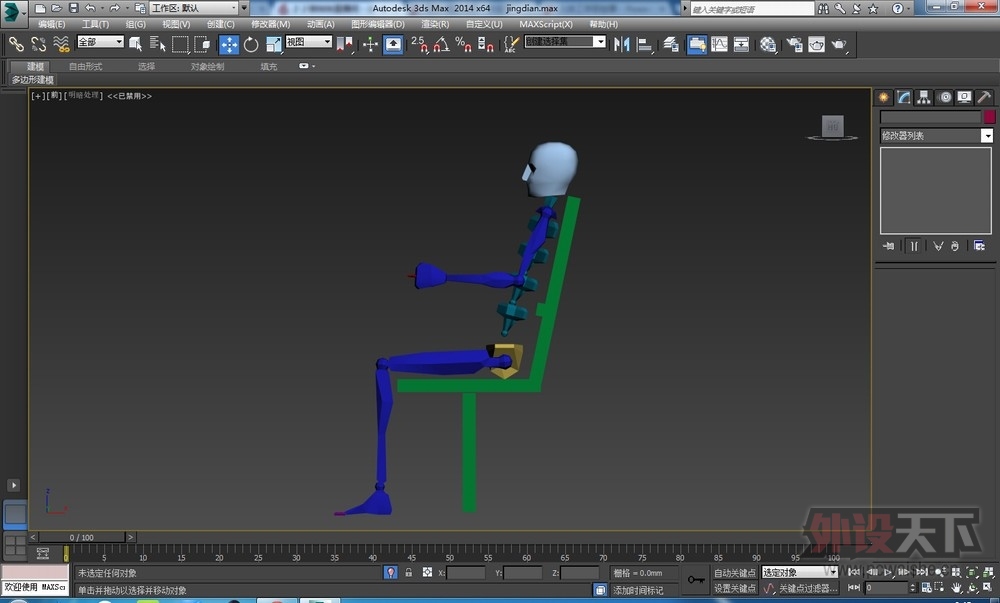Open the Schematic View
The image size is (1000, 603).
(x=741, y=44)
